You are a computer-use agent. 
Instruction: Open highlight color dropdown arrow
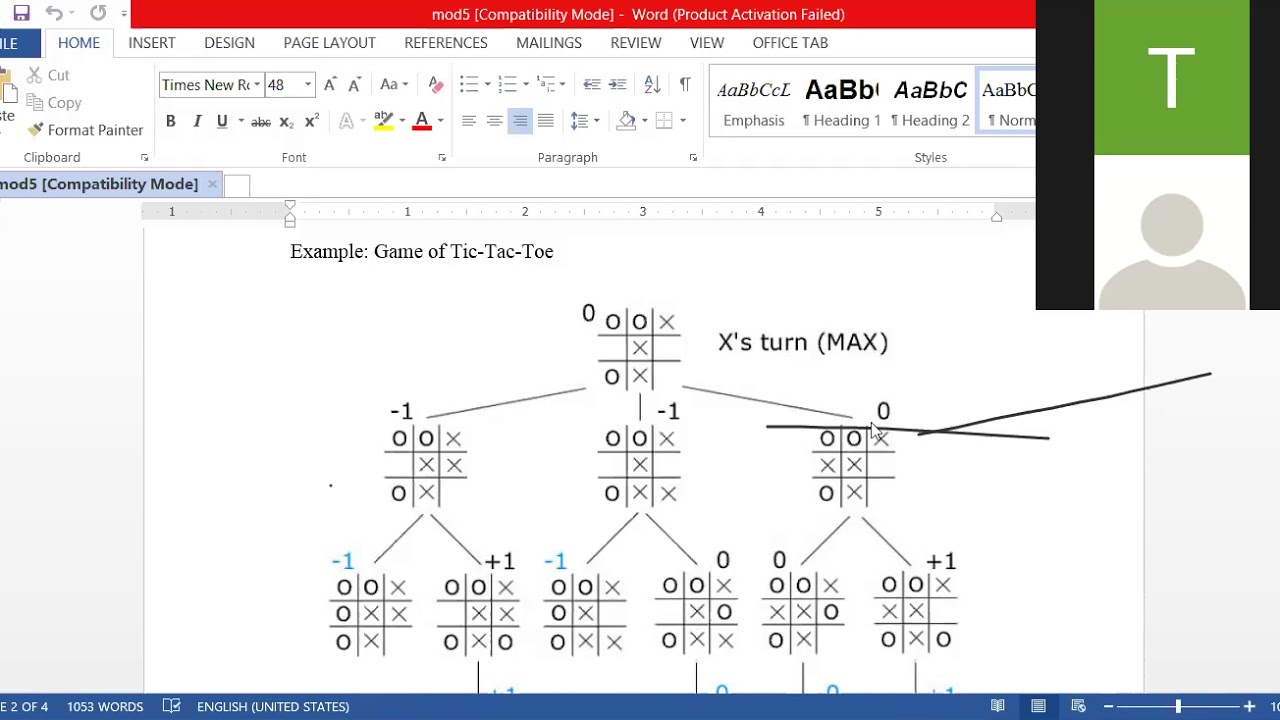[x=402, y=121]
